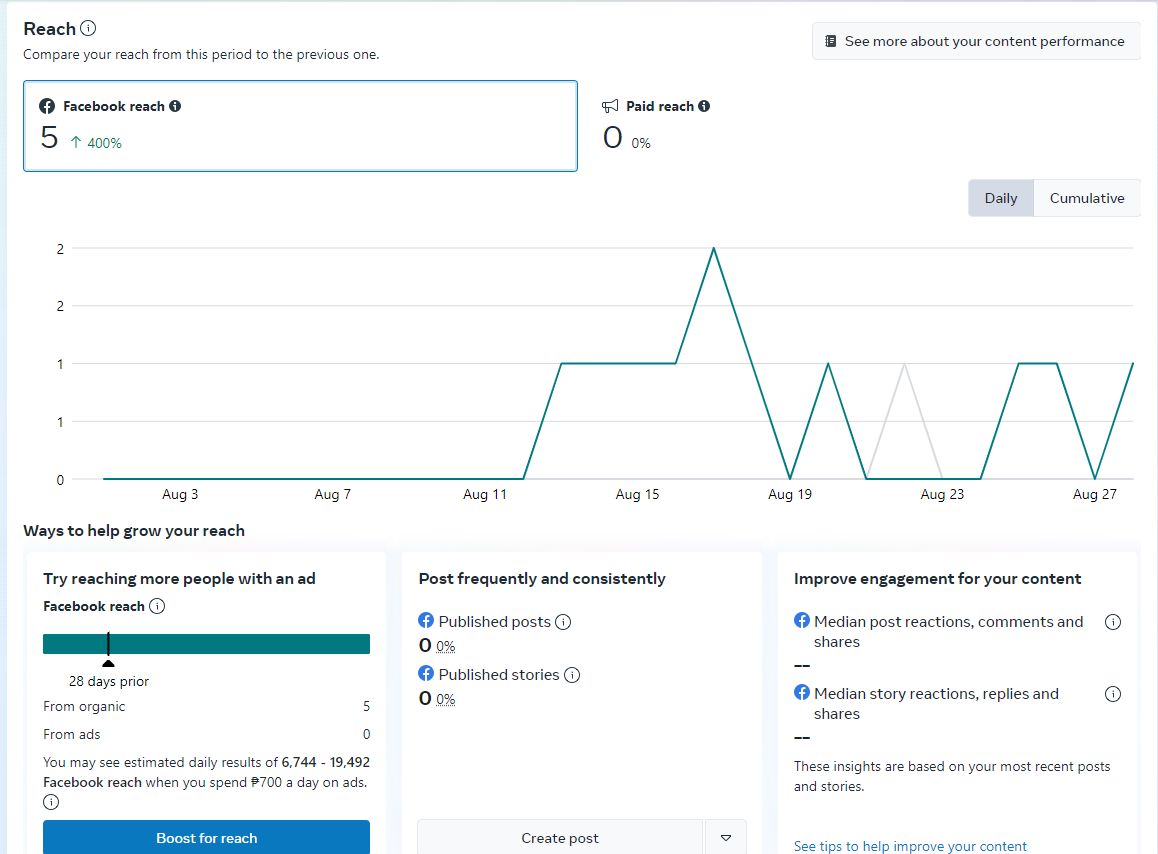Click the info icon next to Facebook reach card
Image resolution: width=1158 pixels, height=854 pixels.
(175, 106)
